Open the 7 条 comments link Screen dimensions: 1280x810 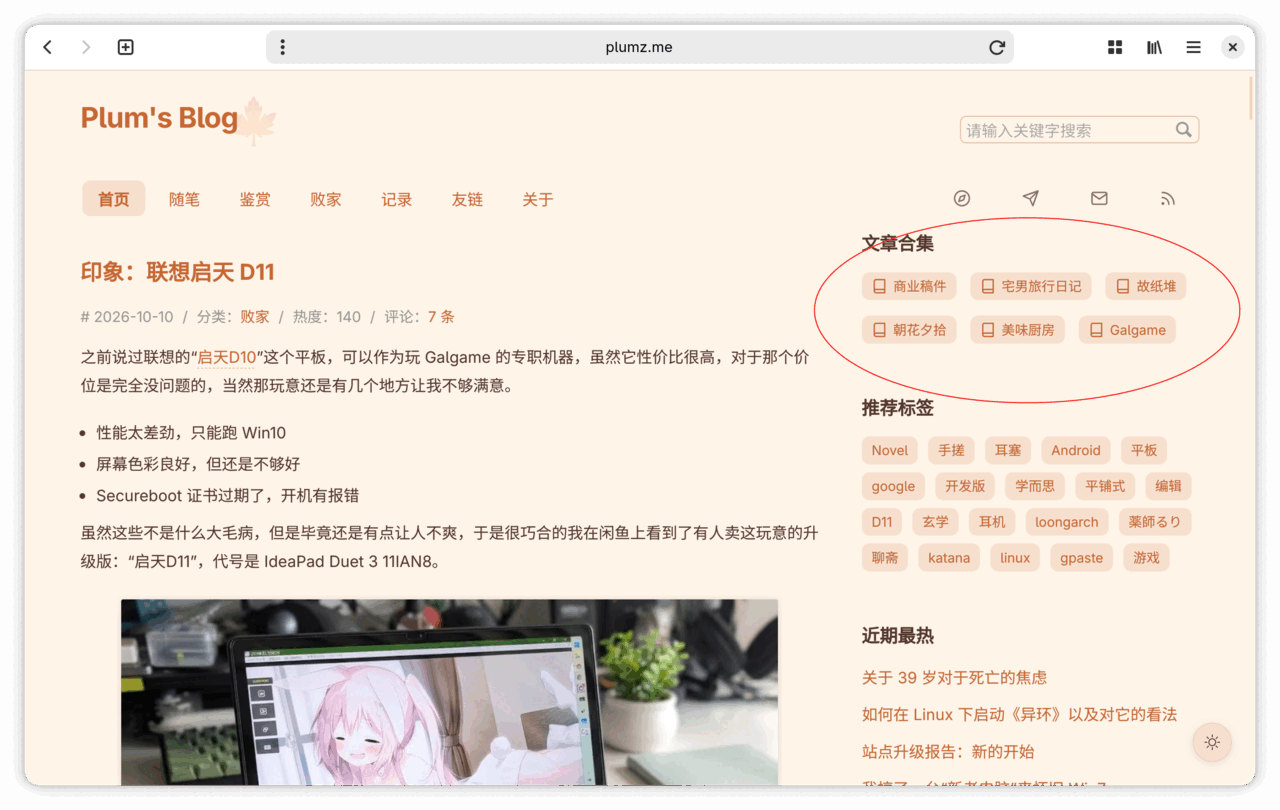(x=441, y=317)
